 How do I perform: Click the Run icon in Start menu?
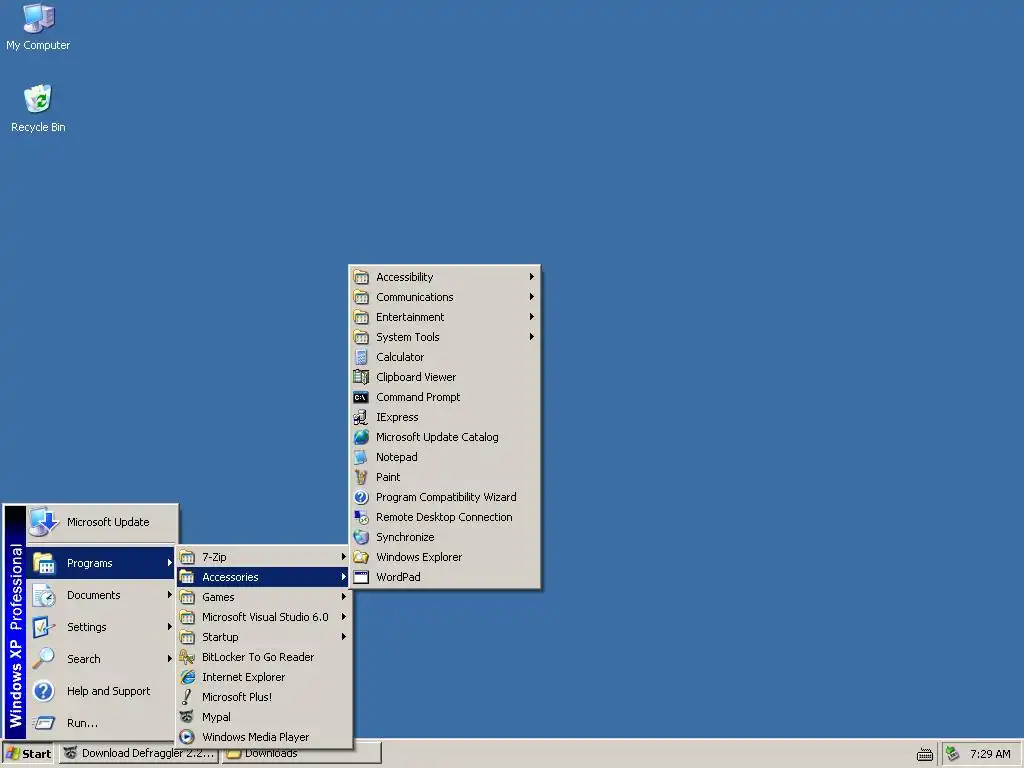click(x=44, y=723)
